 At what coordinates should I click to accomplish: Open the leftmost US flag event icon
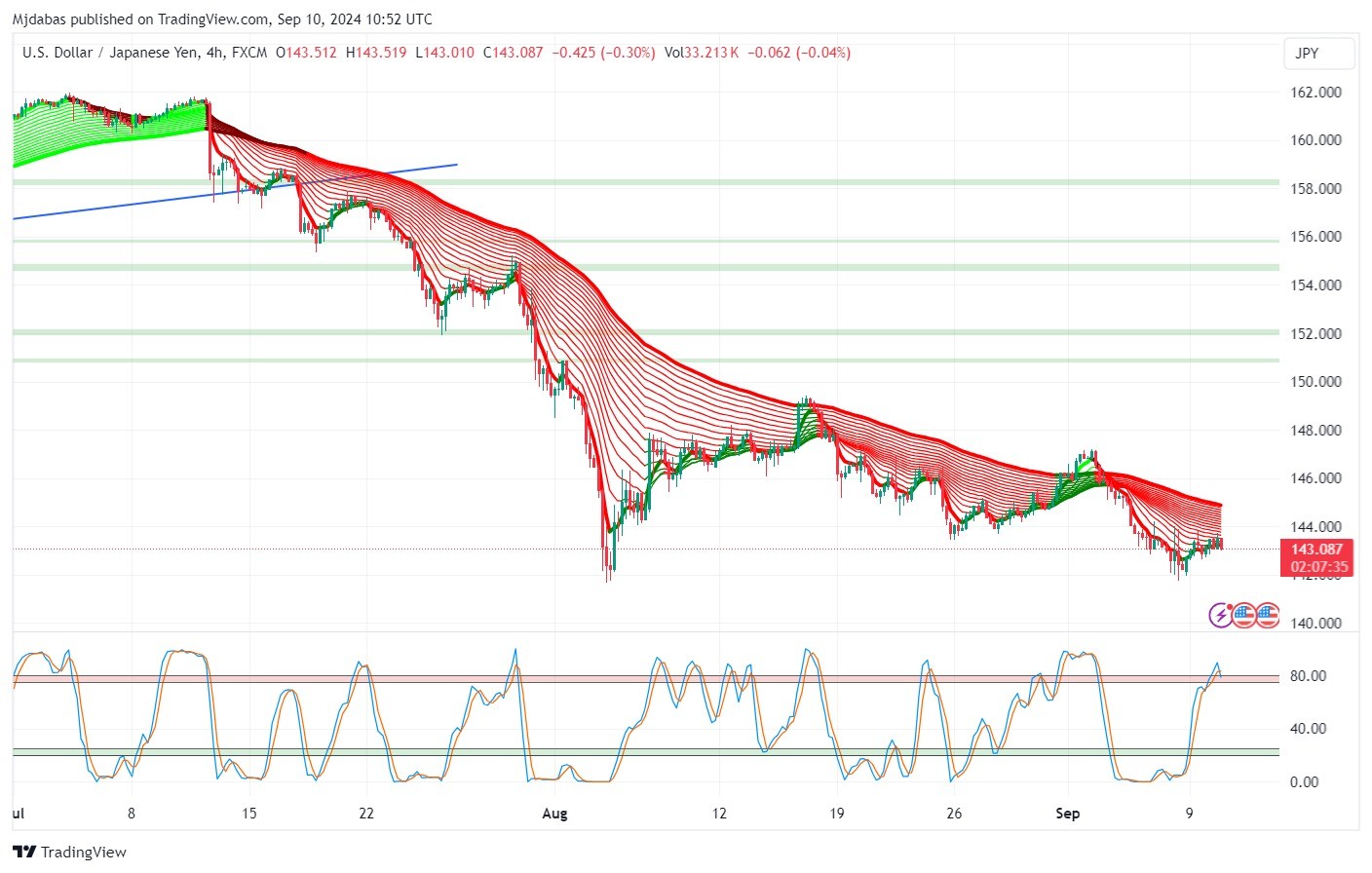1243,615
